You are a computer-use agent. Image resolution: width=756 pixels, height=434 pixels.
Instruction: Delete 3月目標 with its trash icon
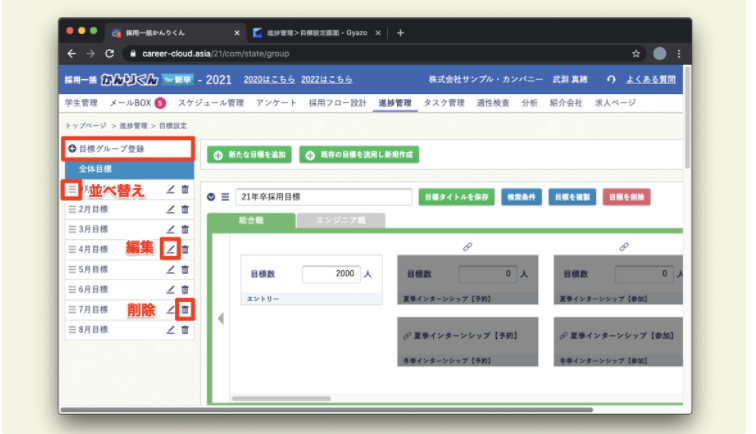[x=185, y=229]
